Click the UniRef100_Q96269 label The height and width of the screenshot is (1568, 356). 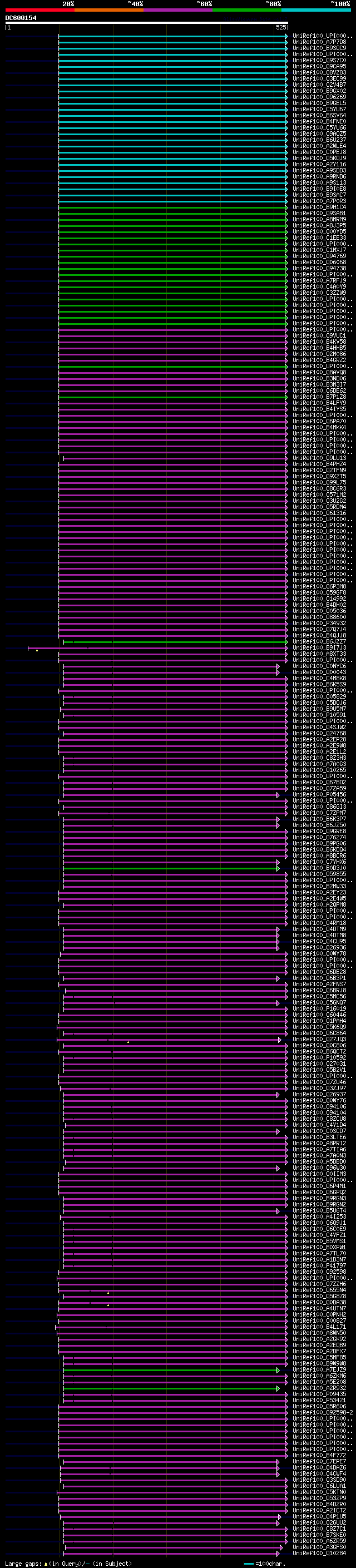click(x=319, y=97)
